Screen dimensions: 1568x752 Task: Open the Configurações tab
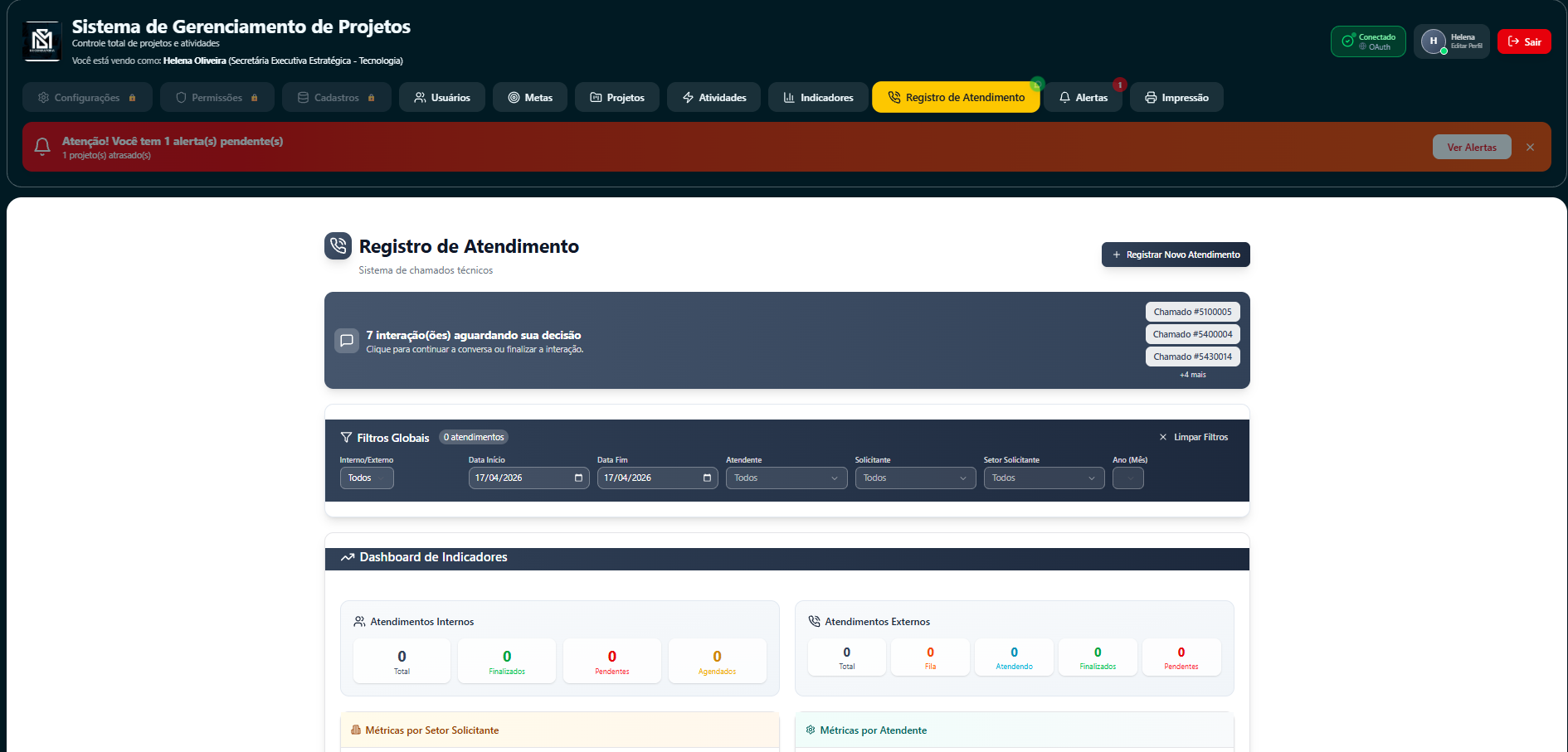(87, 97)
